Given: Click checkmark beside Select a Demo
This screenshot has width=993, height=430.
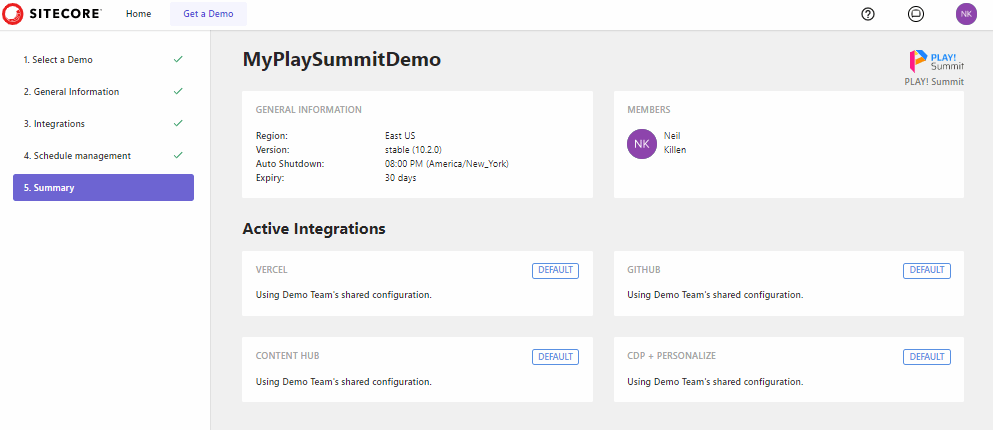Looking at the screenshot, I should [x=178, y=60].
